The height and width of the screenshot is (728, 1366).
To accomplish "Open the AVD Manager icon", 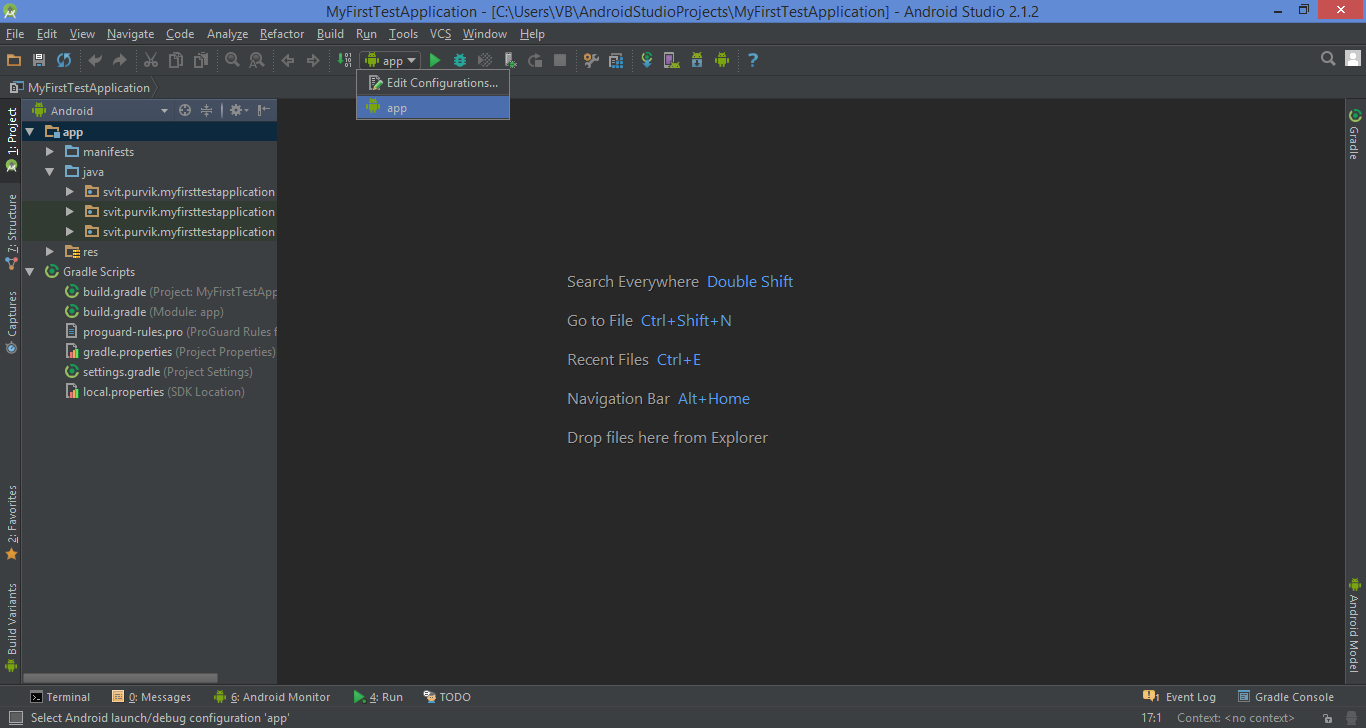I will pos(672,60).
